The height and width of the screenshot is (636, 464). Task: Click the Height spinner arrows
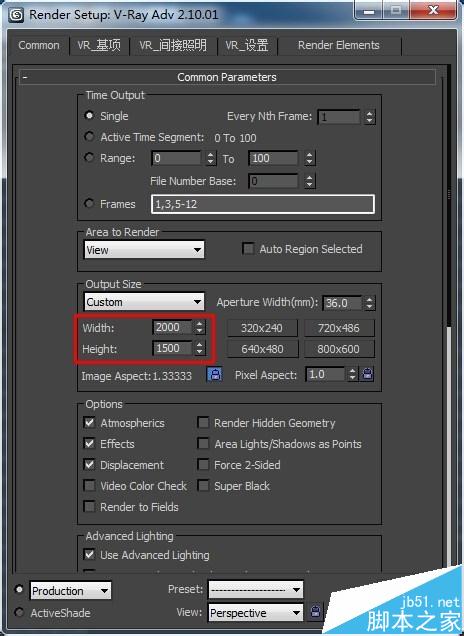(200, 348)
